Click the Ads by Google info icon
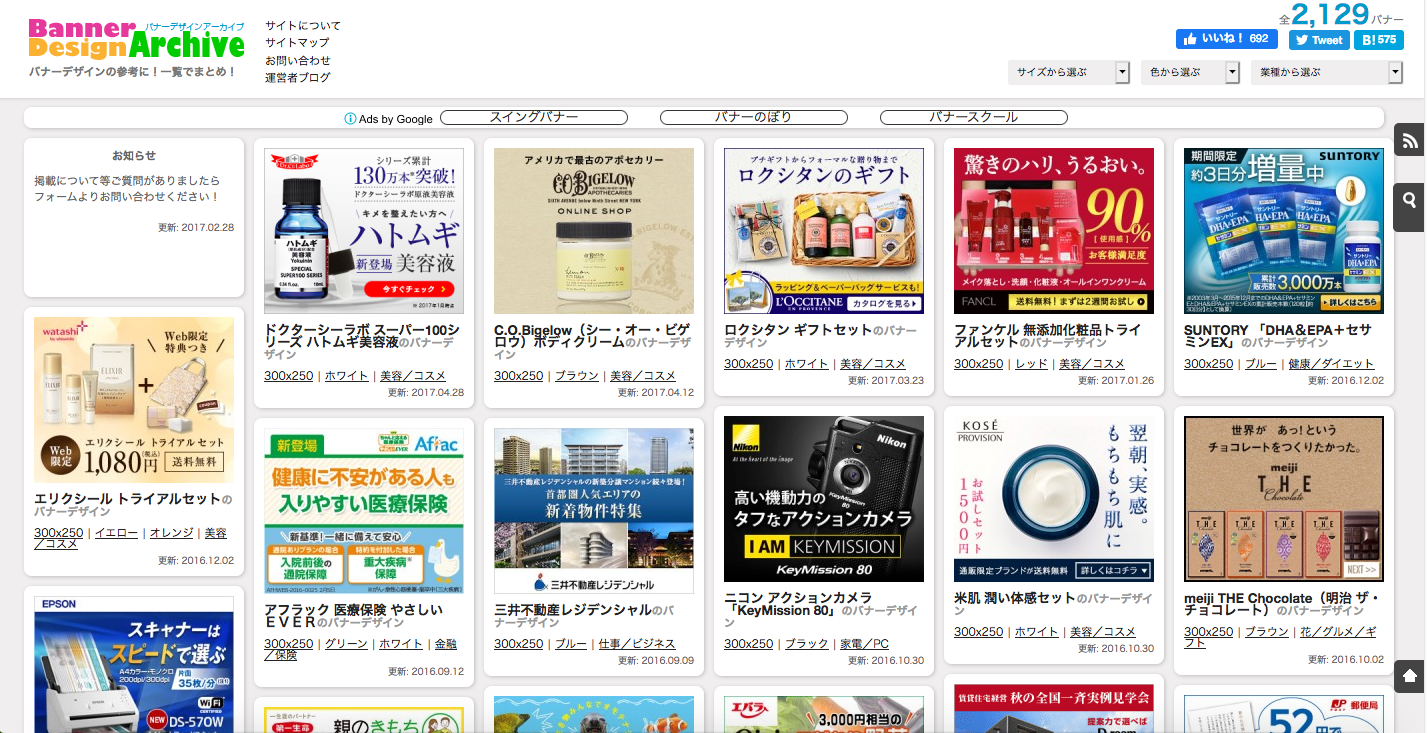Viewport: 1427px width, 733px height. 350,119
